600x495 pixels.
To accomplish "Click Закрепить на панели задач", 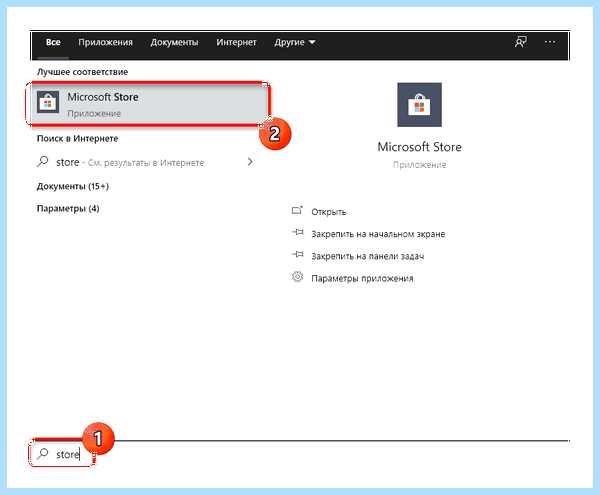I will coord(368,256).
